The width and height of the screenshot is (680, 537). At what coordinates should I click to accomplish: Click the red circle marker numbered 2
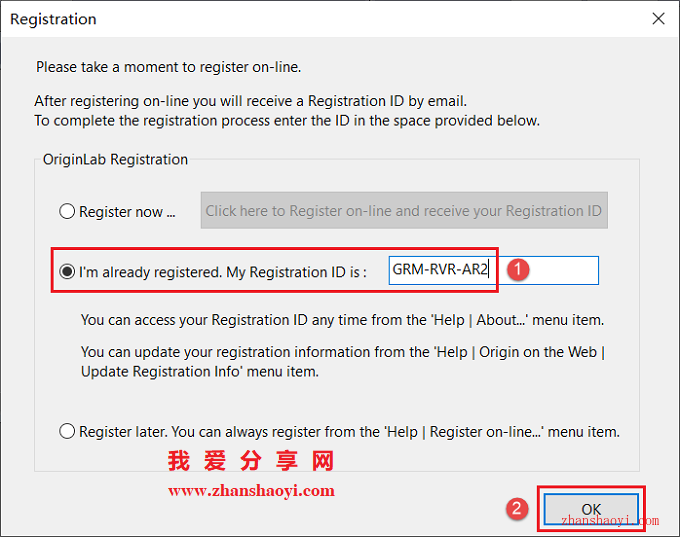517,508
